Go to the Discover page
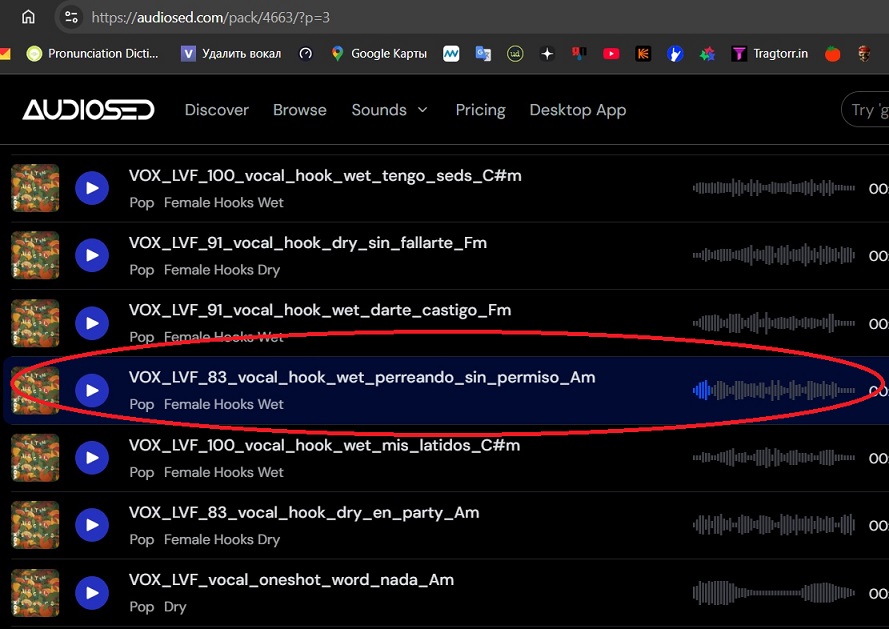The height and width of the screenshot is (629, 889). [x=217, y=109]
